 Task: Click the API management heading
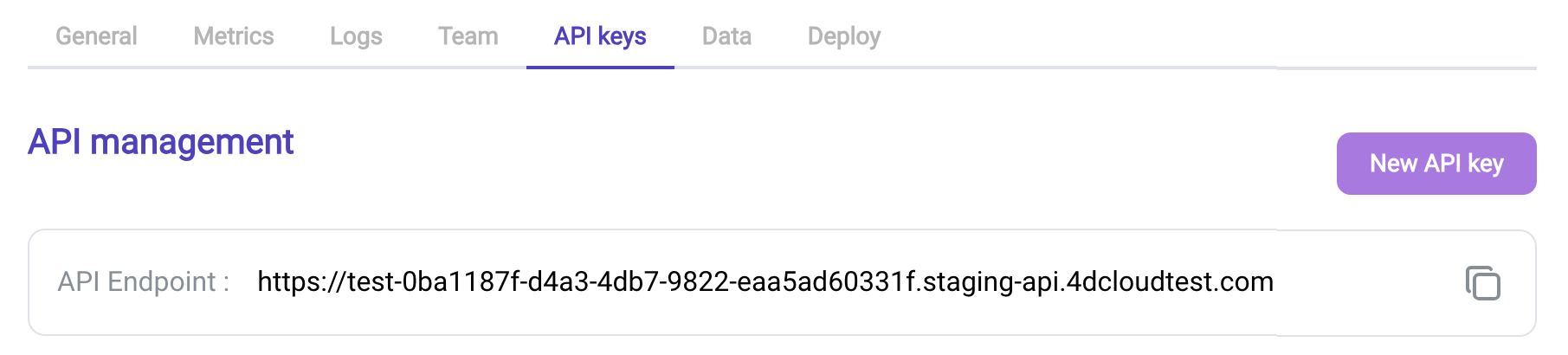point(161,142)
